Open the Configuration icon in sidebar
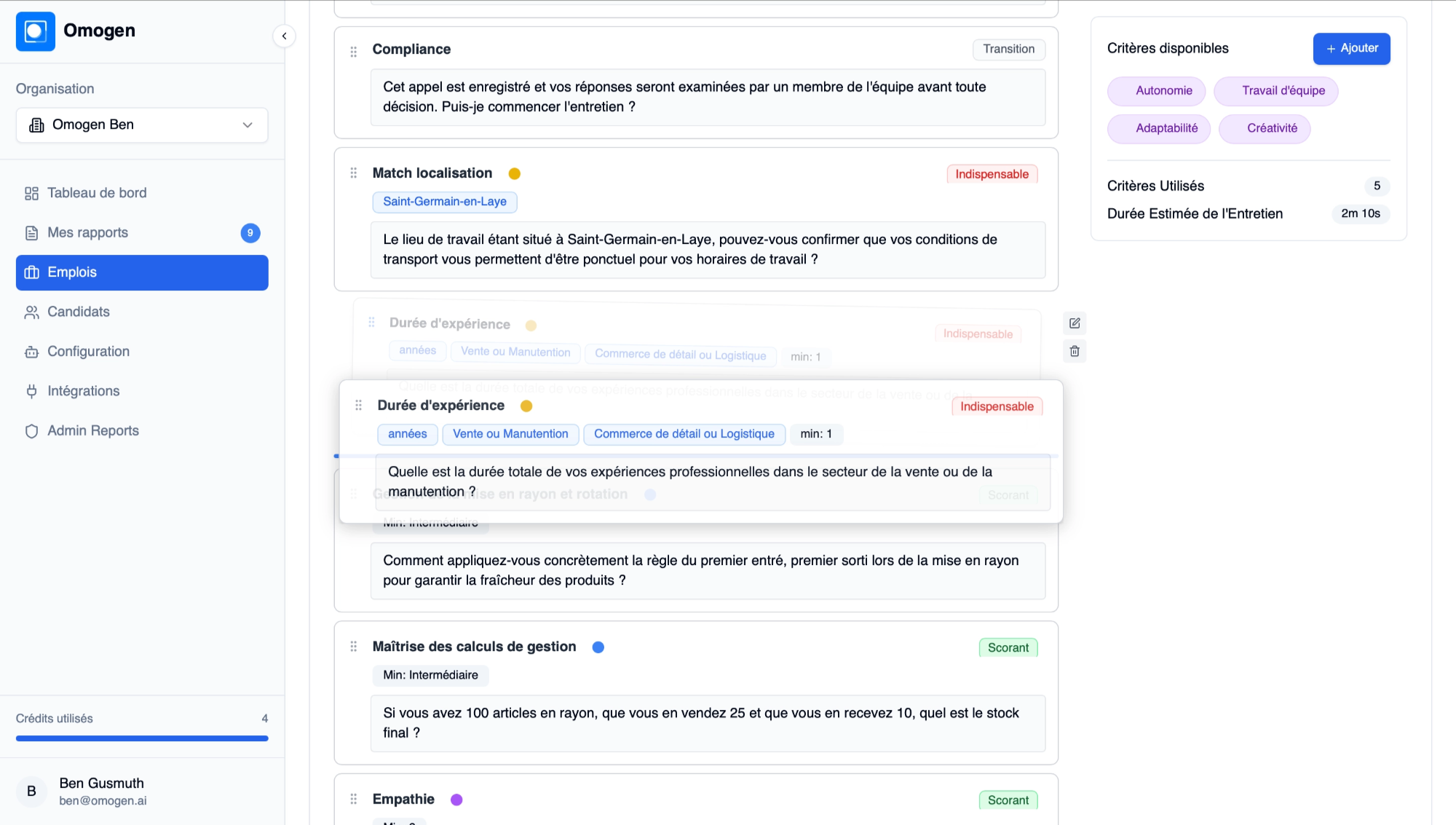 31,351
